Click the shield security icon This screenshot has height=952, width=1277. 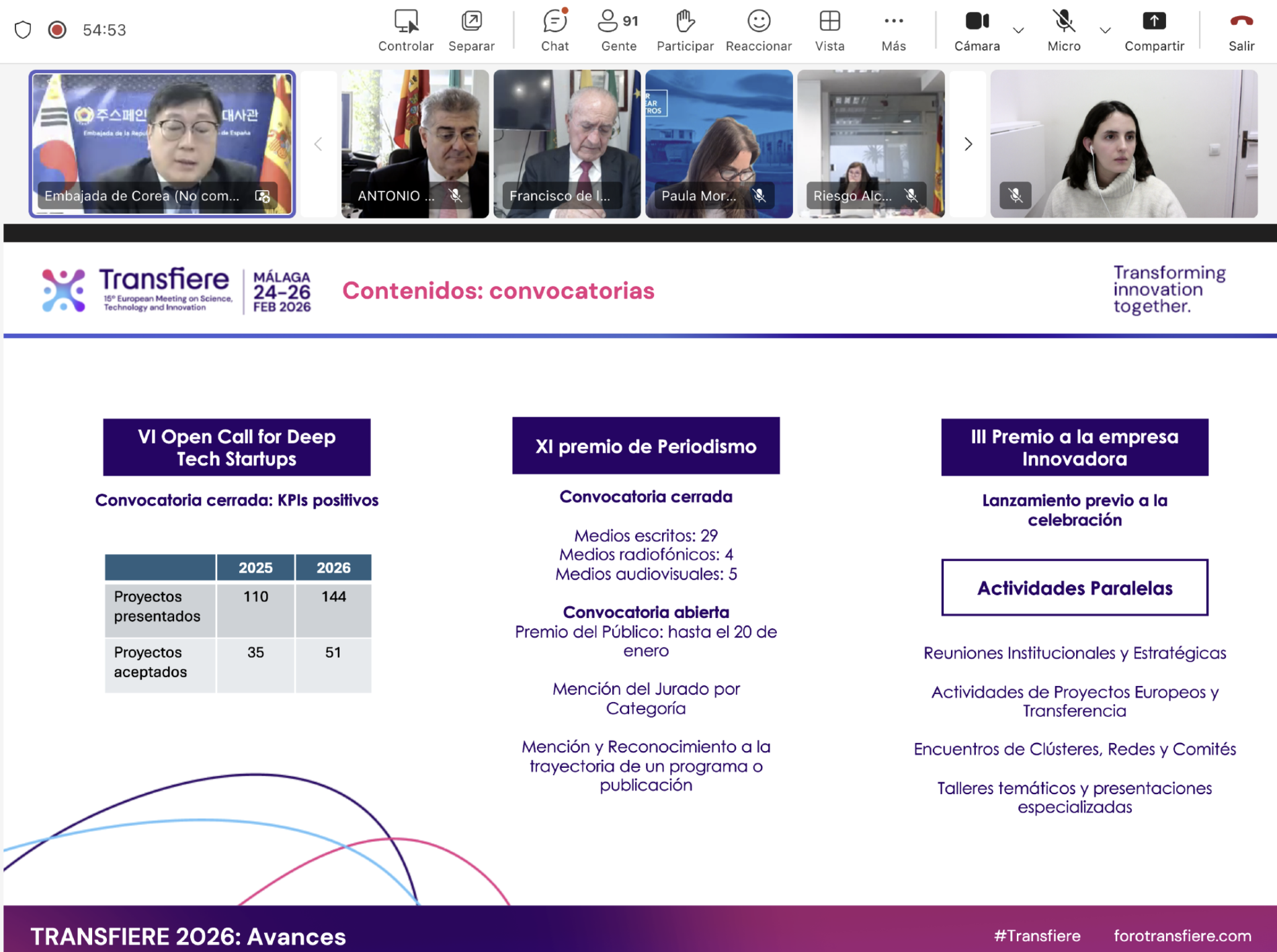pyautogui.click(x=23, y=30)
